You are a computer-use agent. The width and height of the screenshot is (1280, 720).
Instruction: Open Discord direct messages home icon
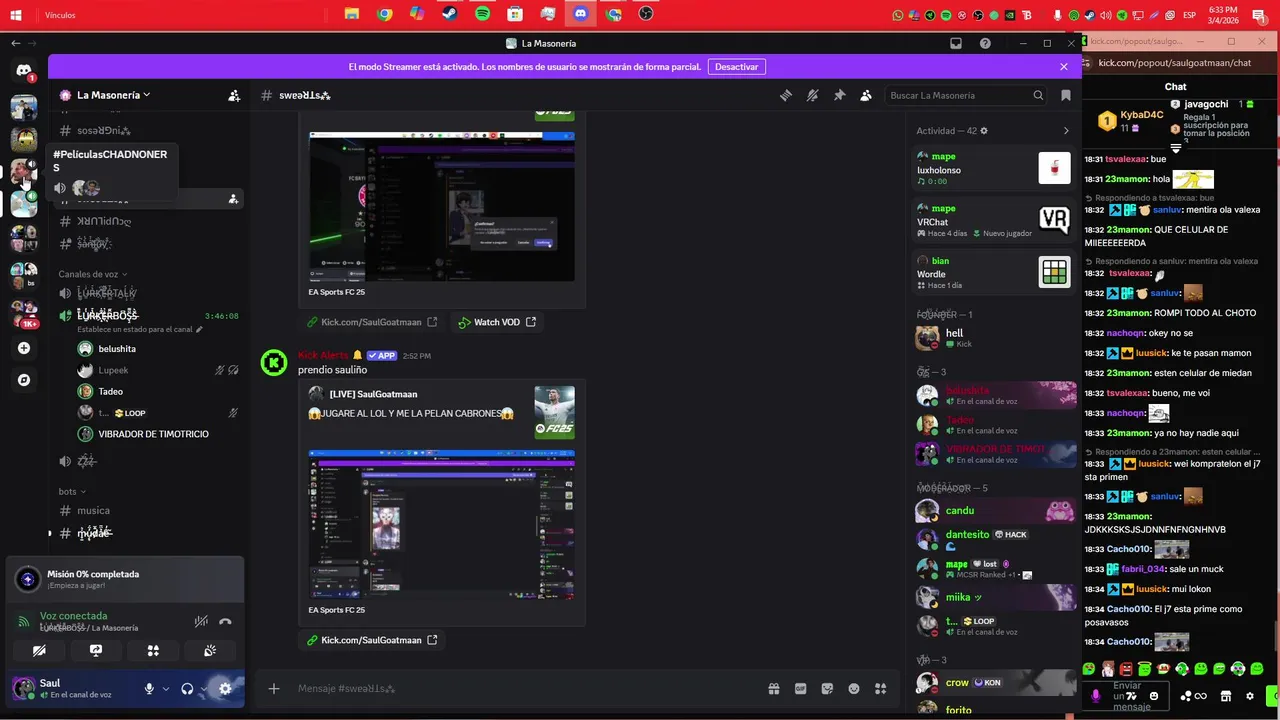point(24,71)
